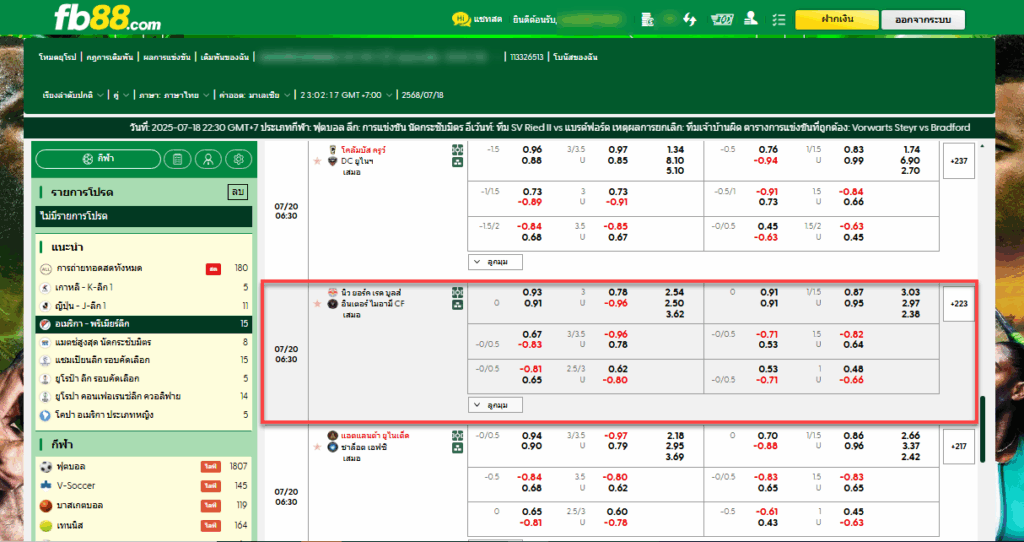Open the settings gear icon in sidebar
Screen dimensions: 1024x542
238,159
